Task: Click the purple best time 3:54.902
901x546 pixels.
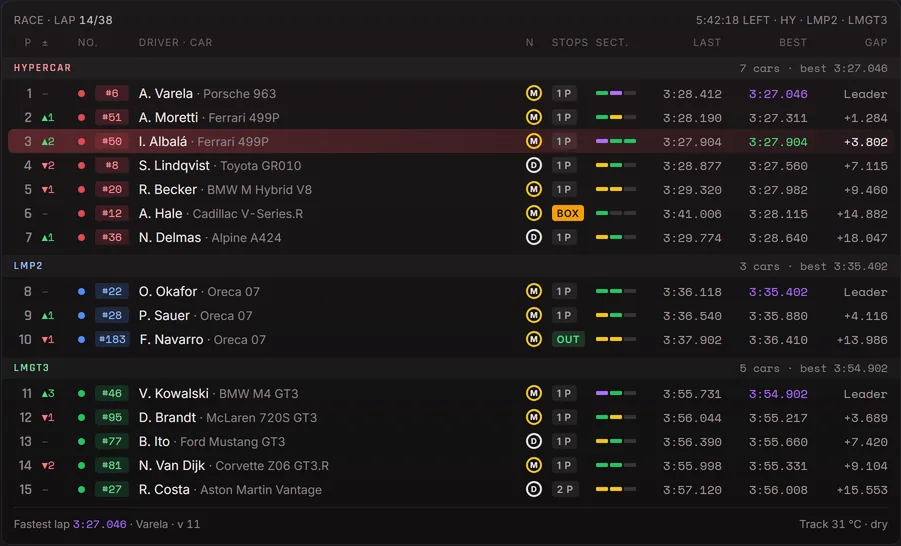Action: coord(778,394)
